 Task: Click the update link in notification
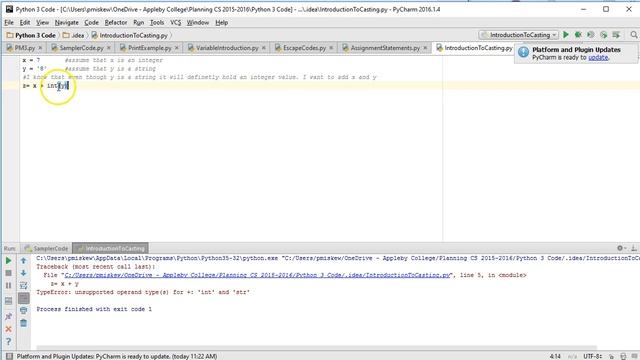click(x=598, y=58)
